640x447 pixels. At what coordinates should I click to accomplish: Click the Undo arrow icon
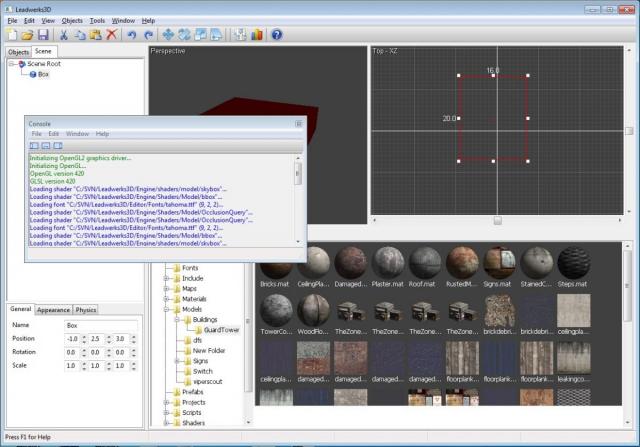pyautogui.click(x=132, y=34)
